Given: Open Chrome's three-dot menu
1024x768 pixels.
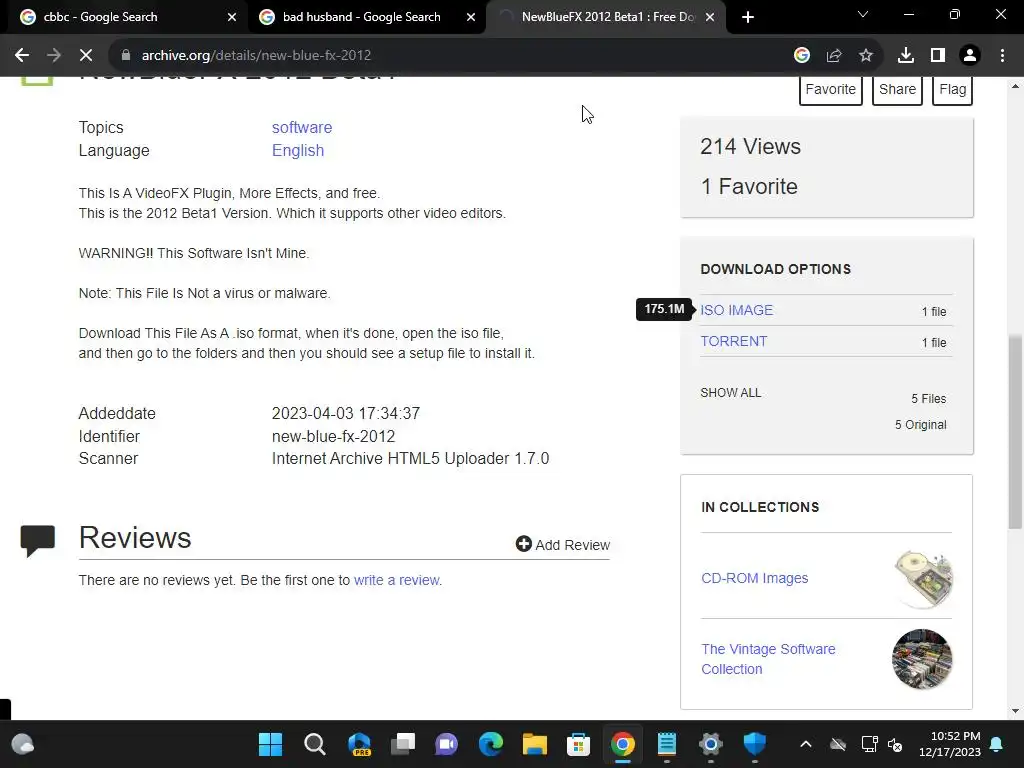Looking at the screenshot, I should coord(1002,56).
